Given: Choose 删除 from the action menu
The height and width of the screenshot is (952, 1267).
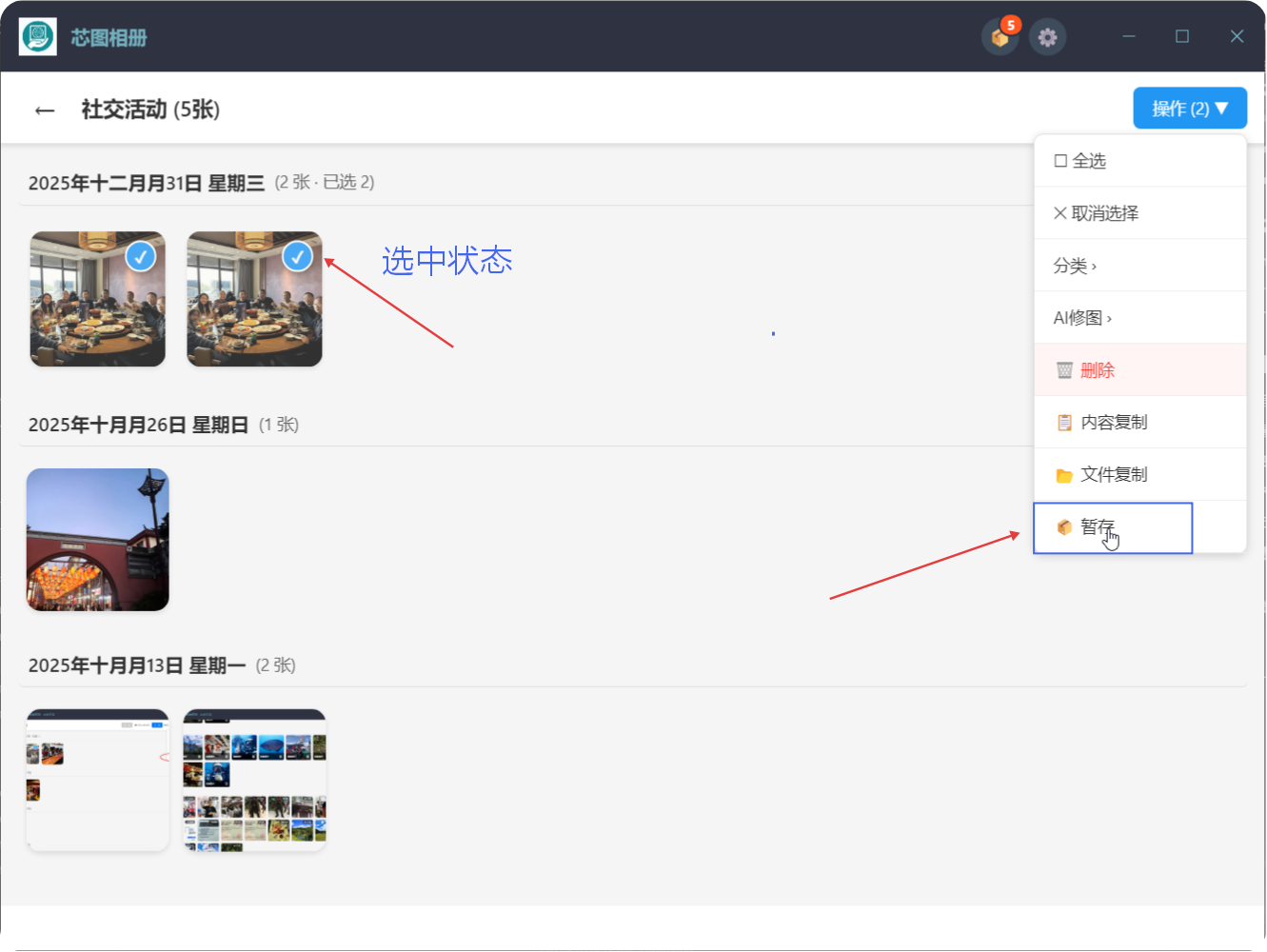Looking at the screenshot, I should click(x=1099, y=369).
